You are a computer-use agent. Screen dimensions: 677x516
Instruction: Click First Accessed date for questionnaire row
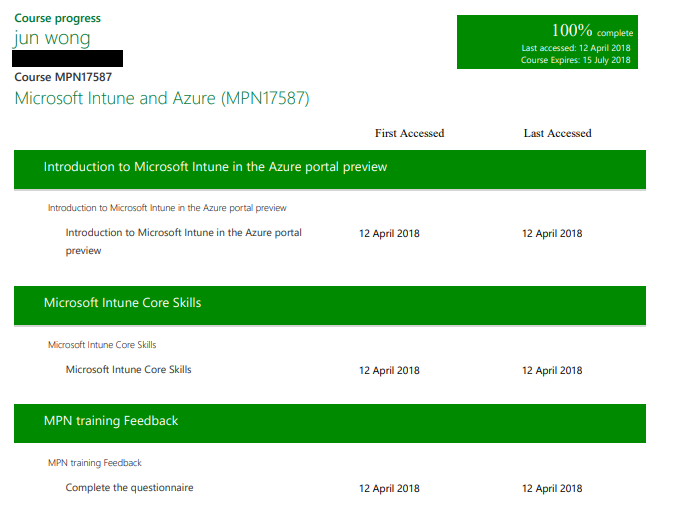coord(389,488)
